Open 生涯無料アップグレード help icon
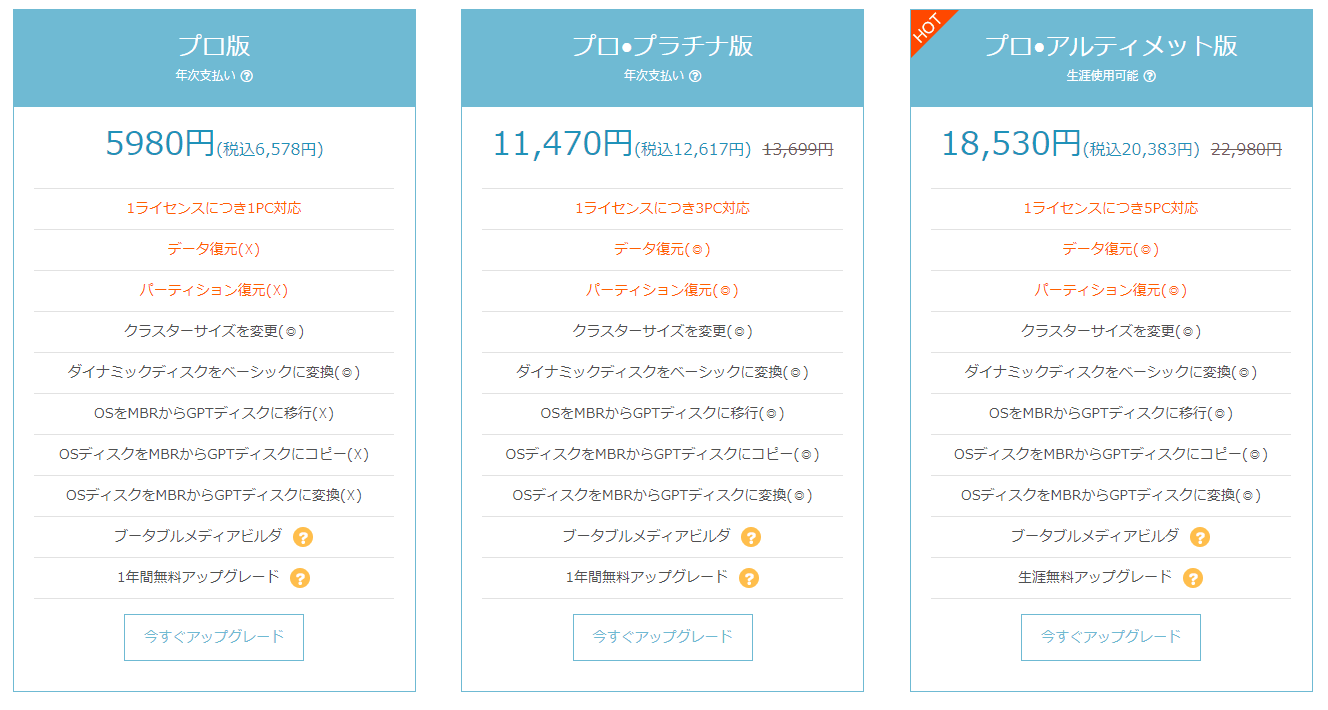 pyautogui.click(x=1192, y=578)
